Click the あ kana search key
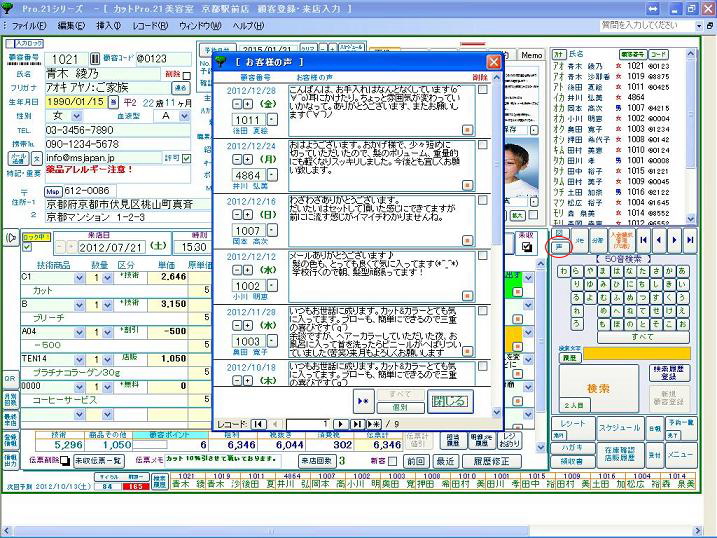The image size is (717, 538). click(682, 271)
